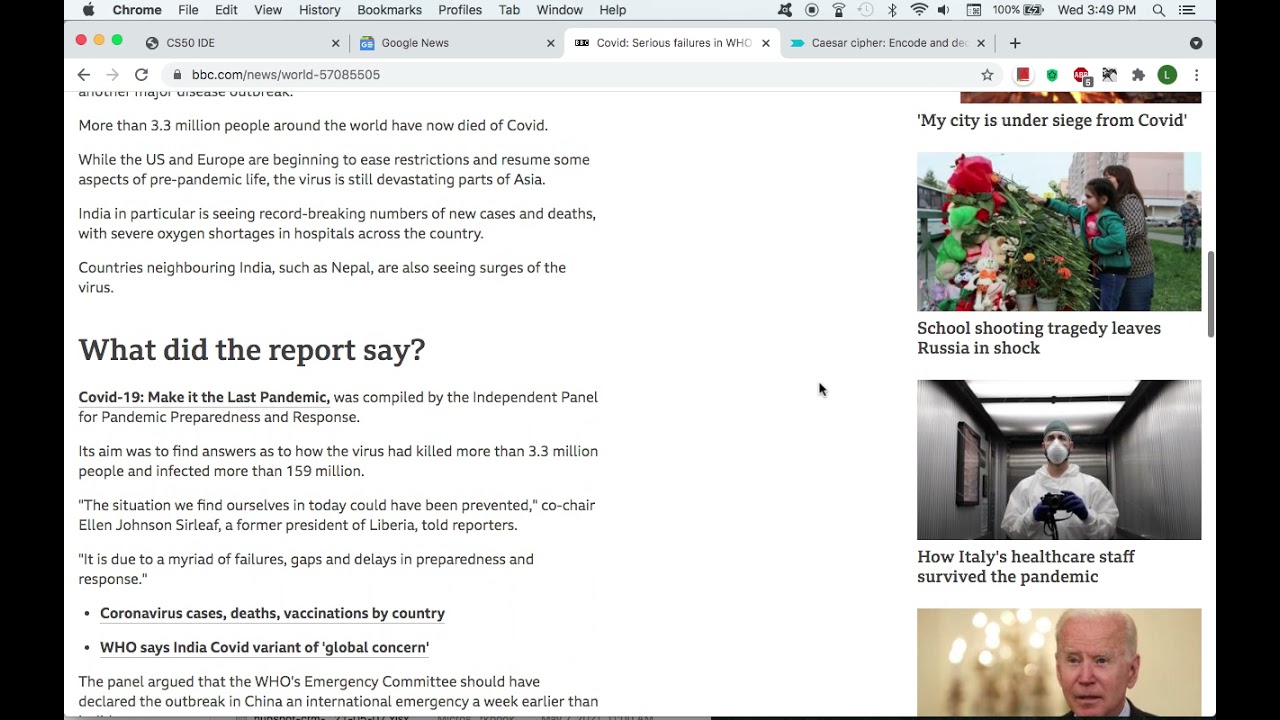Expand the tab search dropdown arrow

pyautogui.click(x=1196, y=43)
